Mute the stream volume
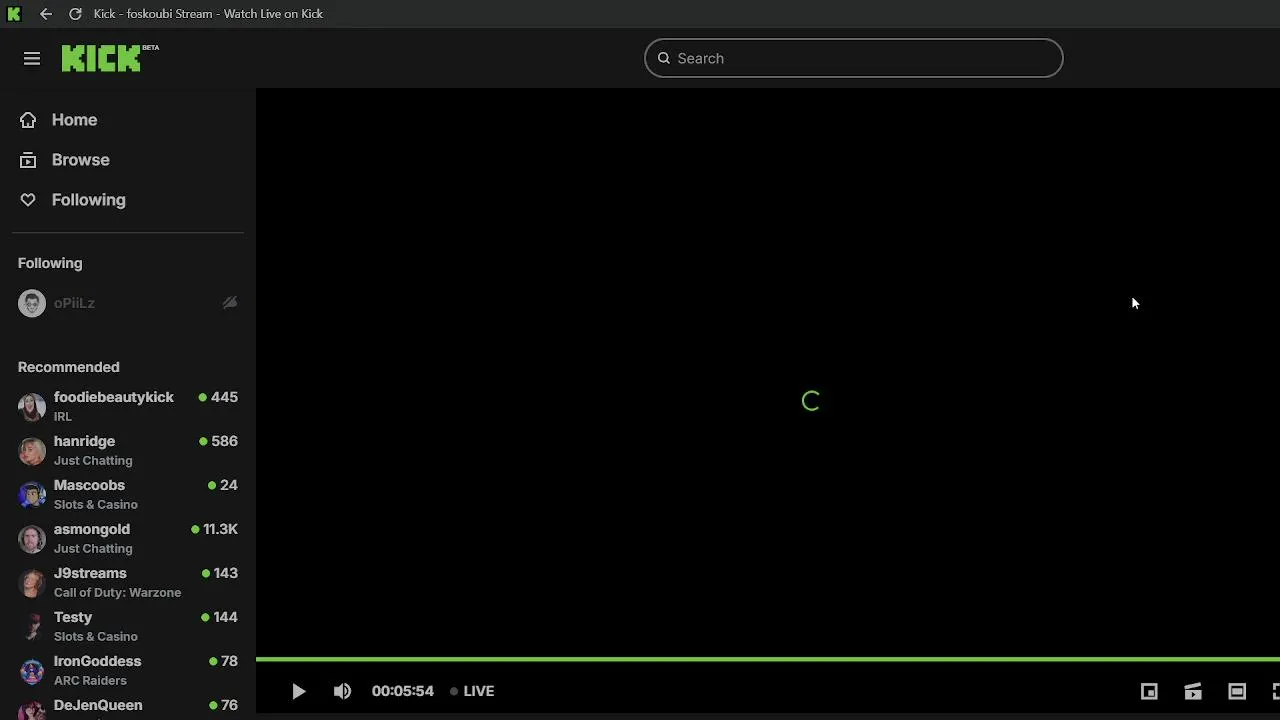This screenshot has width=1280, height=720. tap(342, 691)
